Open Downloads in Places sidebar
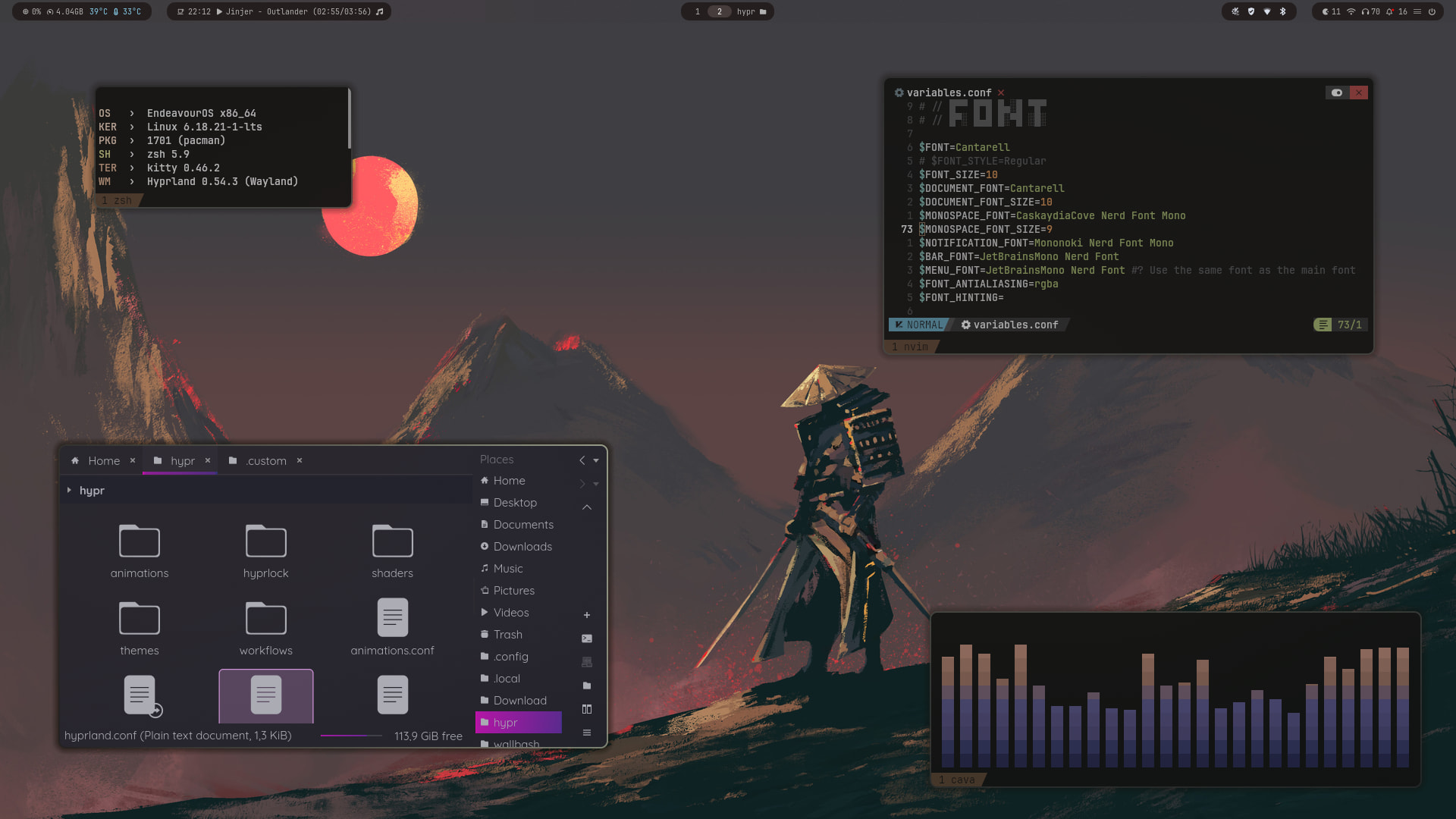 click(x=522, y=547)
